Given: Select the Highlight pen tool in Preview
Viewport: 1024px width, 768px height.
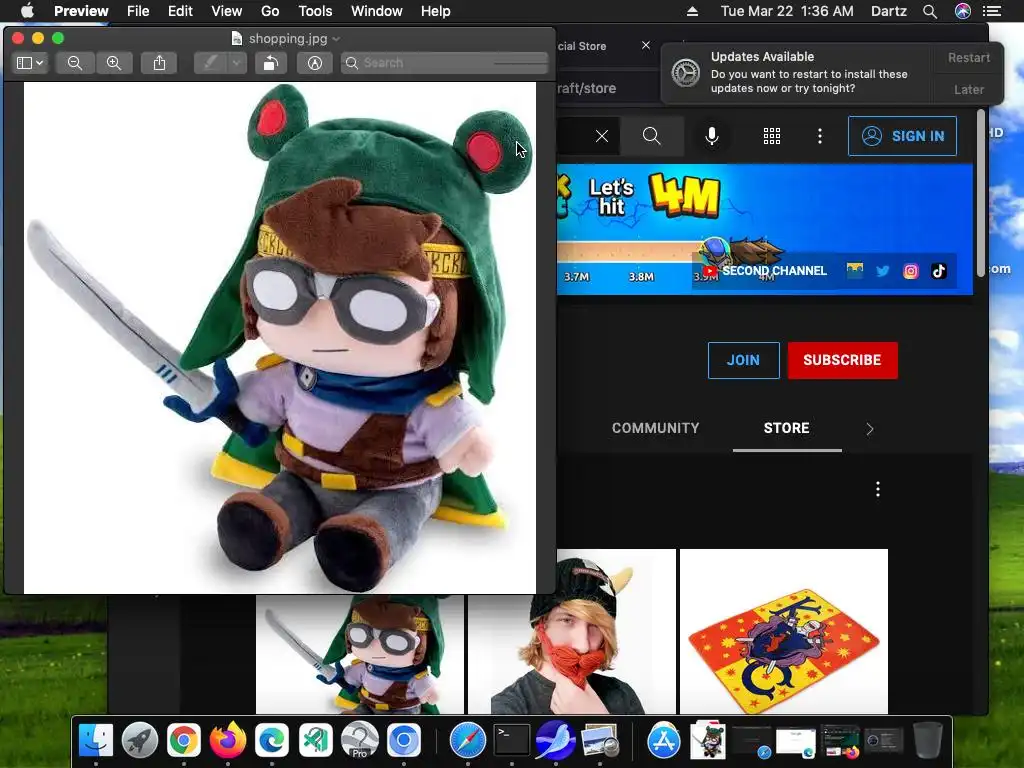Looking at the screenshot, I should [x=211, y=63].
